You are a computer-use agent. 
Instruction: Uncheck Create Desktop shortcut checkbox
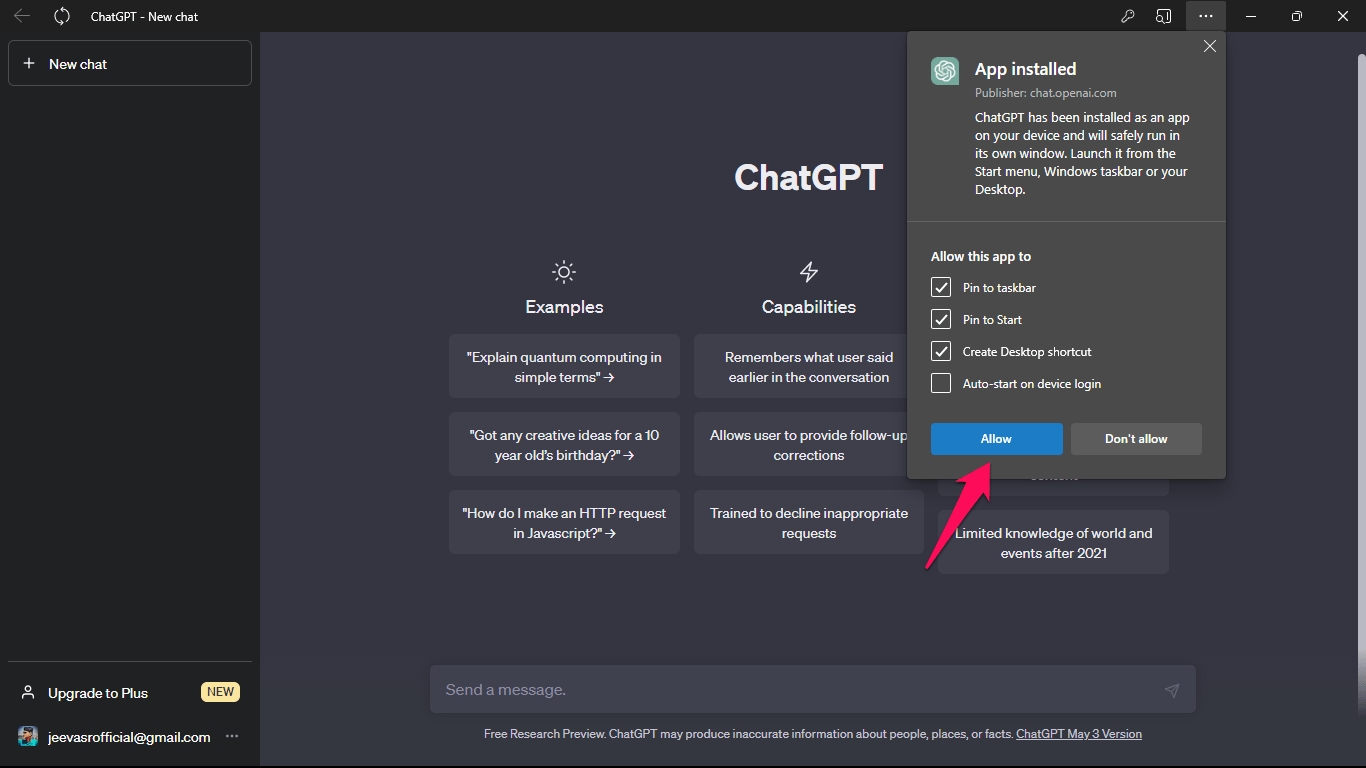click(941, 352)
